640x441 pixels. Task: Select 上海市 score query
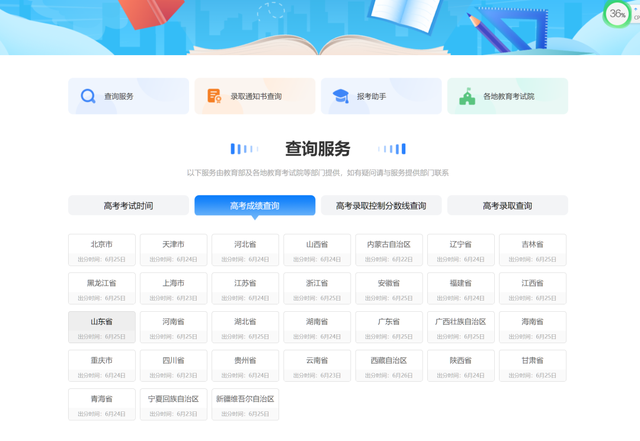173,289
